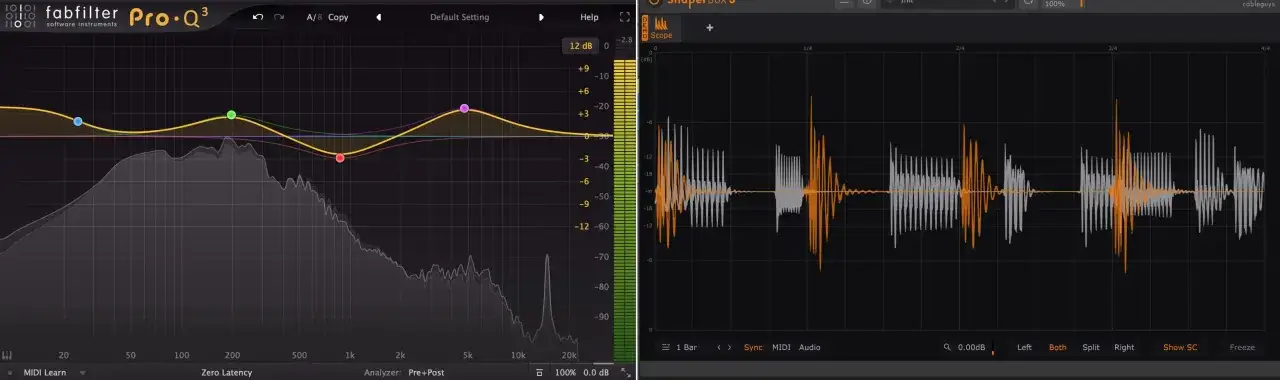Select the Scope tab in ShaperBox
The height and width of the screenshot is (380, 1280).
(x=661, y=27)
